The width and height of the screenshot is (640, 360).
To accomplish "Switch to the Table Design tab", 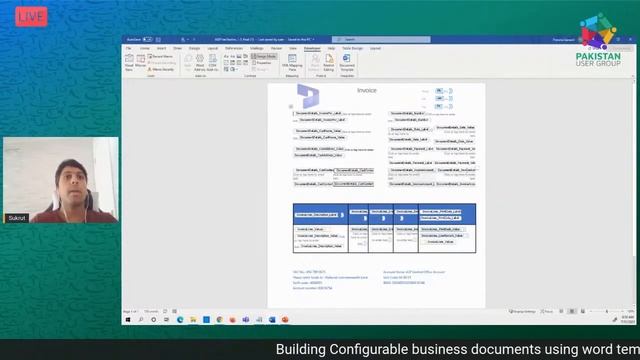I will [352, 48].
